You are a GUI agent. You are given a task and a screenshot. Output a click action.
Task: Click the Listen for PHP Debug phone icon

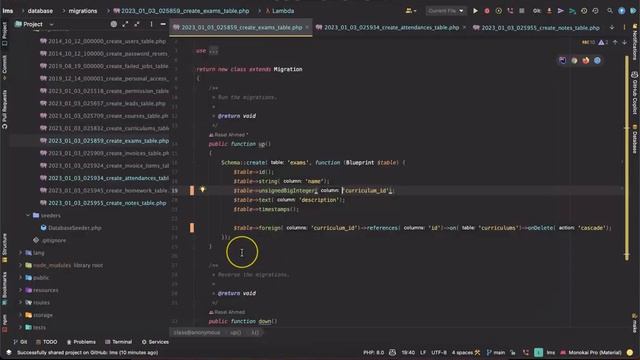click(510, 11)
